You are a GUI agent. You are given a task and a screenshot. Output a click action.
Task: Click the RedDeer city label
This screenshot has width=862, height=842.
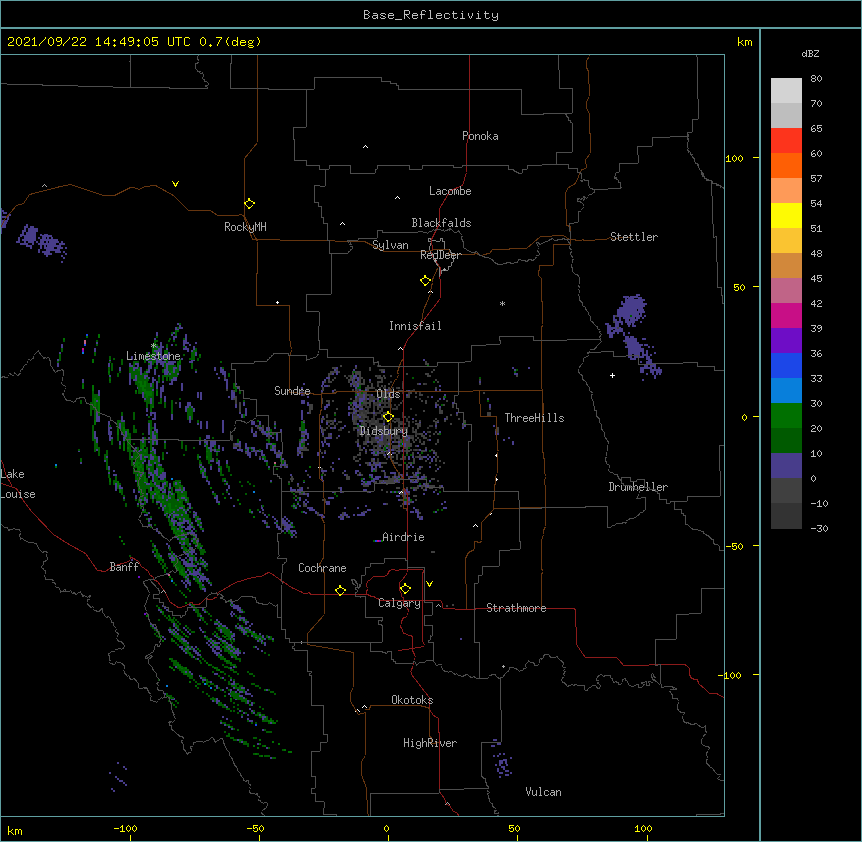click(440, 255)
